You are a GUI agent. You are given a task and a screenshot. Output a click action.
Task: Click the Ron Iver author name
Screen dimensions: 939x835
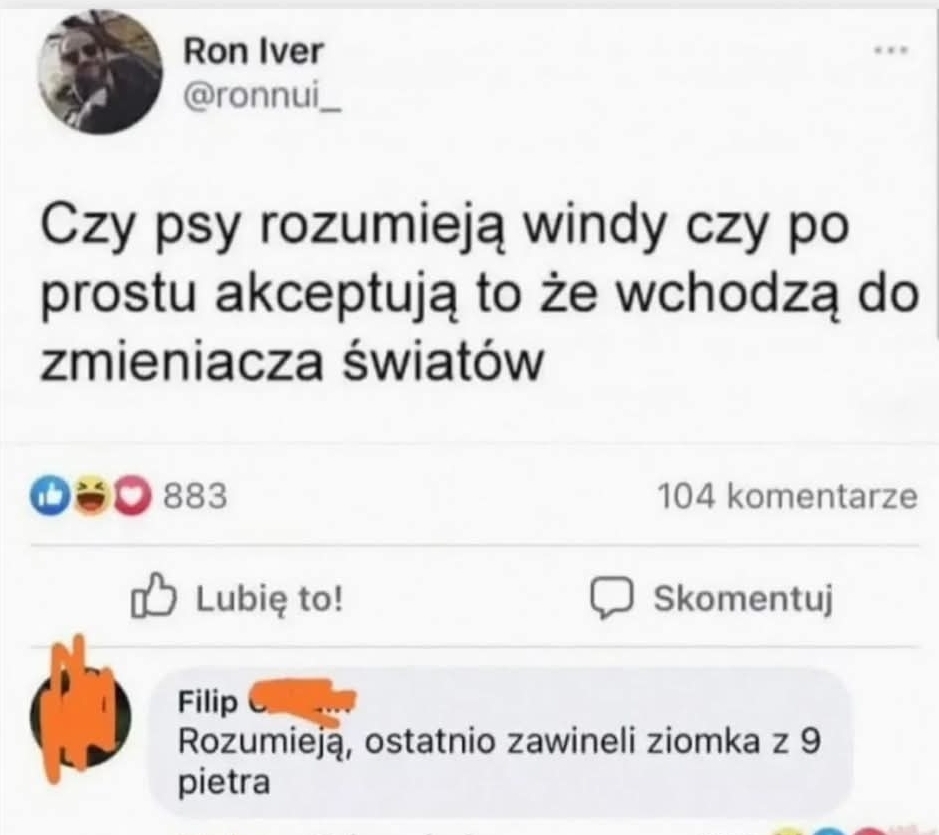point(253,51)
